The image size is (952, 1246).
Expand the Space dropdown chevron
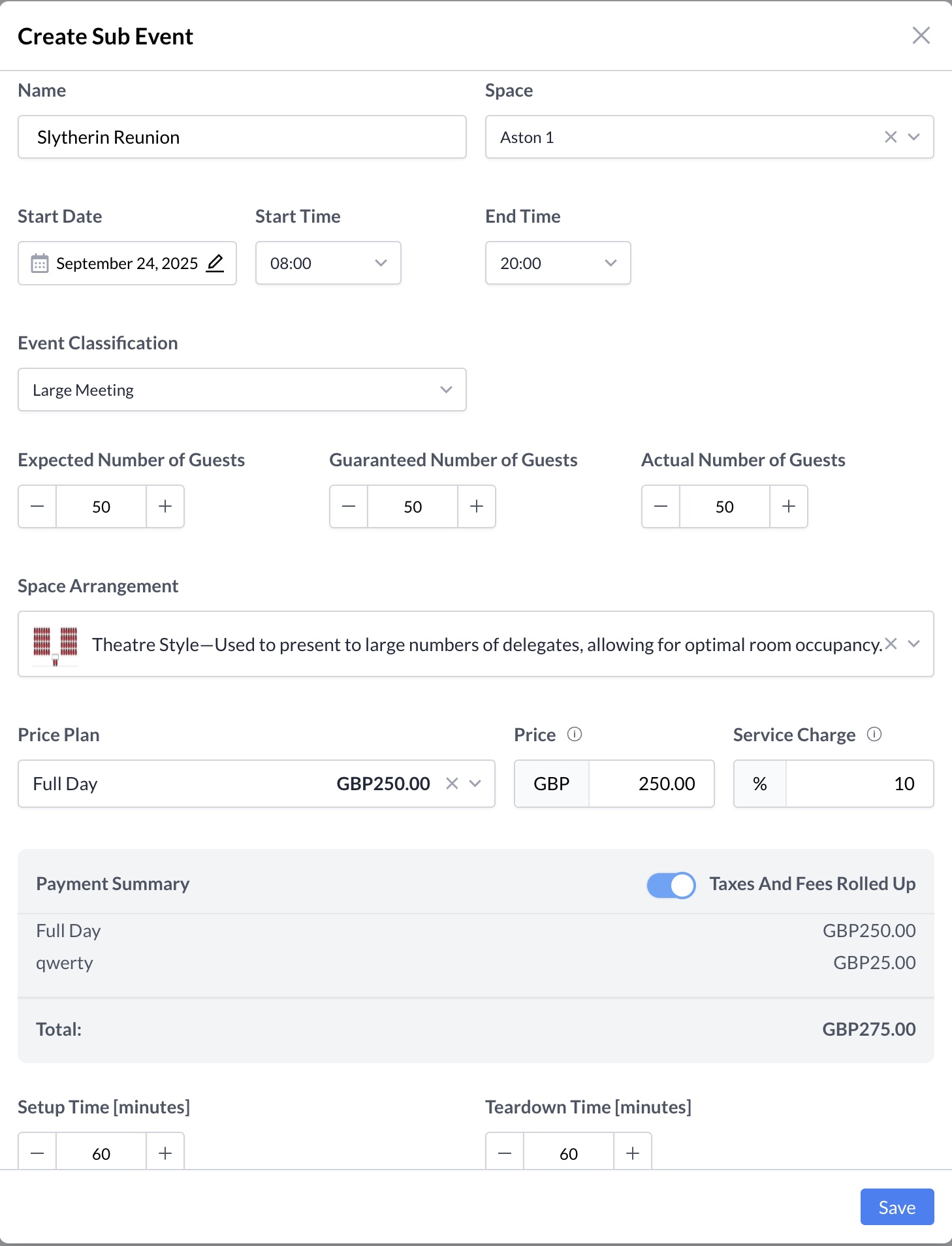pyautogui.click(x=914, y=137)
